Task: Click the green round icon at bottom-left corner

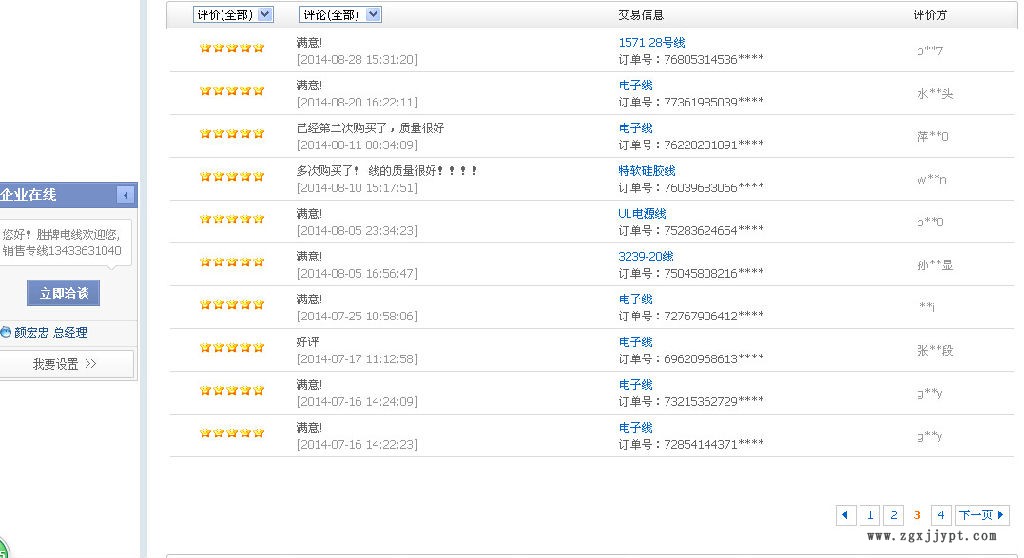Action: coord(3,549)
